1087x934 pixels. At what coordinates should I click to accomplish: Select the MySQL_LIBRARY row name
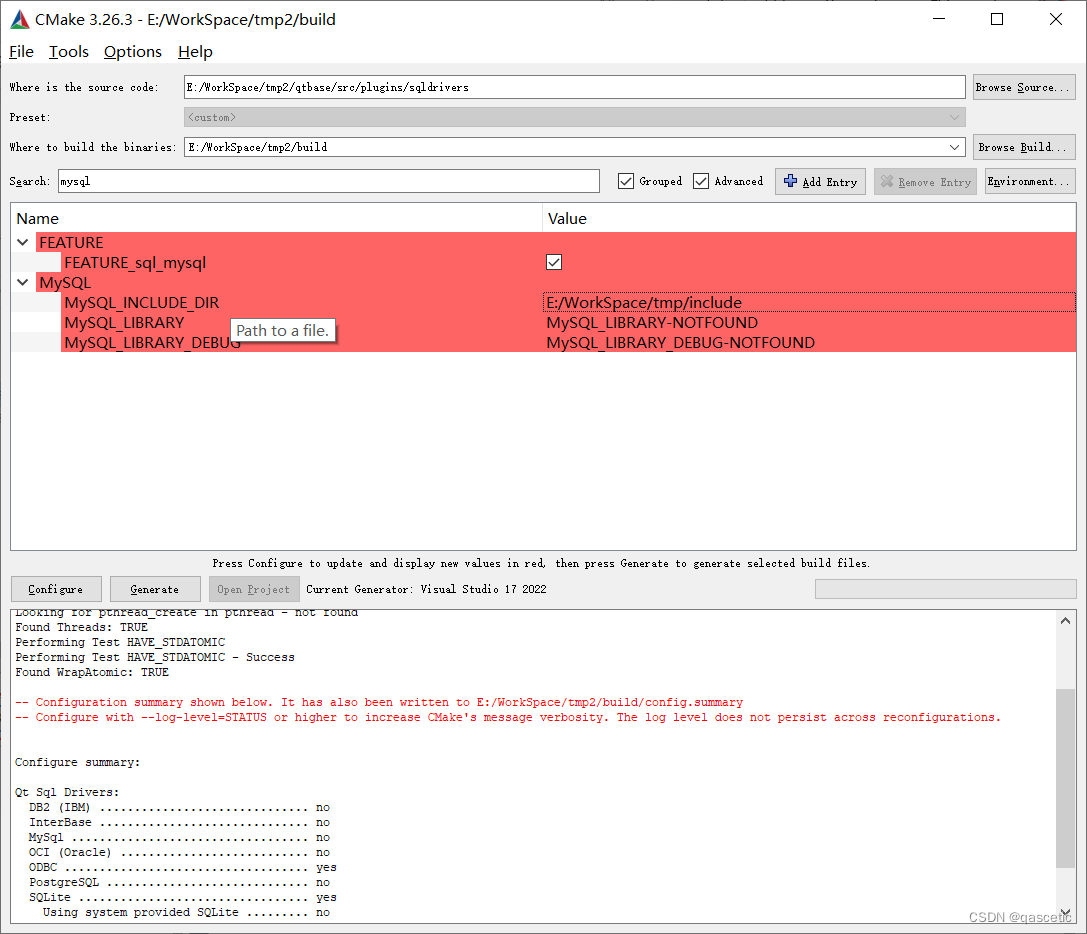click(124, 322)
